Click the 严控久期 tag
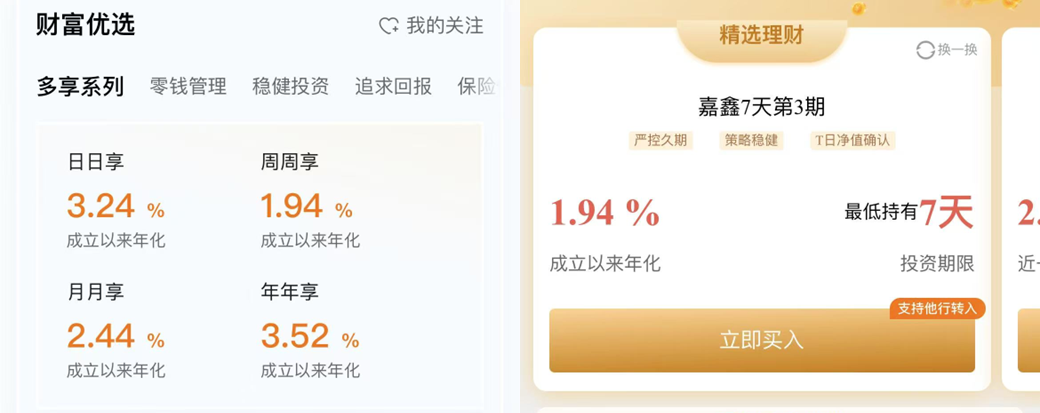 tap(661, 141)
